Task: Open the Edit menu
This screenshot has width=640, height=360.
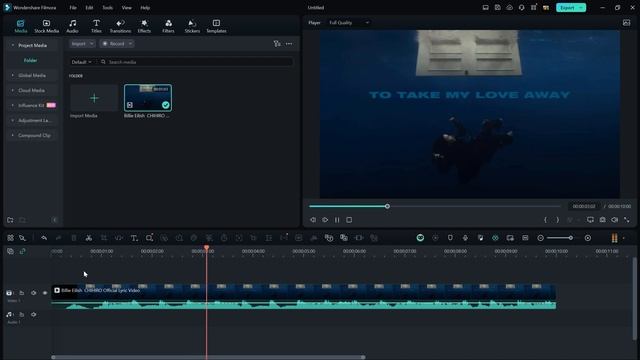Action: (89, 7)
